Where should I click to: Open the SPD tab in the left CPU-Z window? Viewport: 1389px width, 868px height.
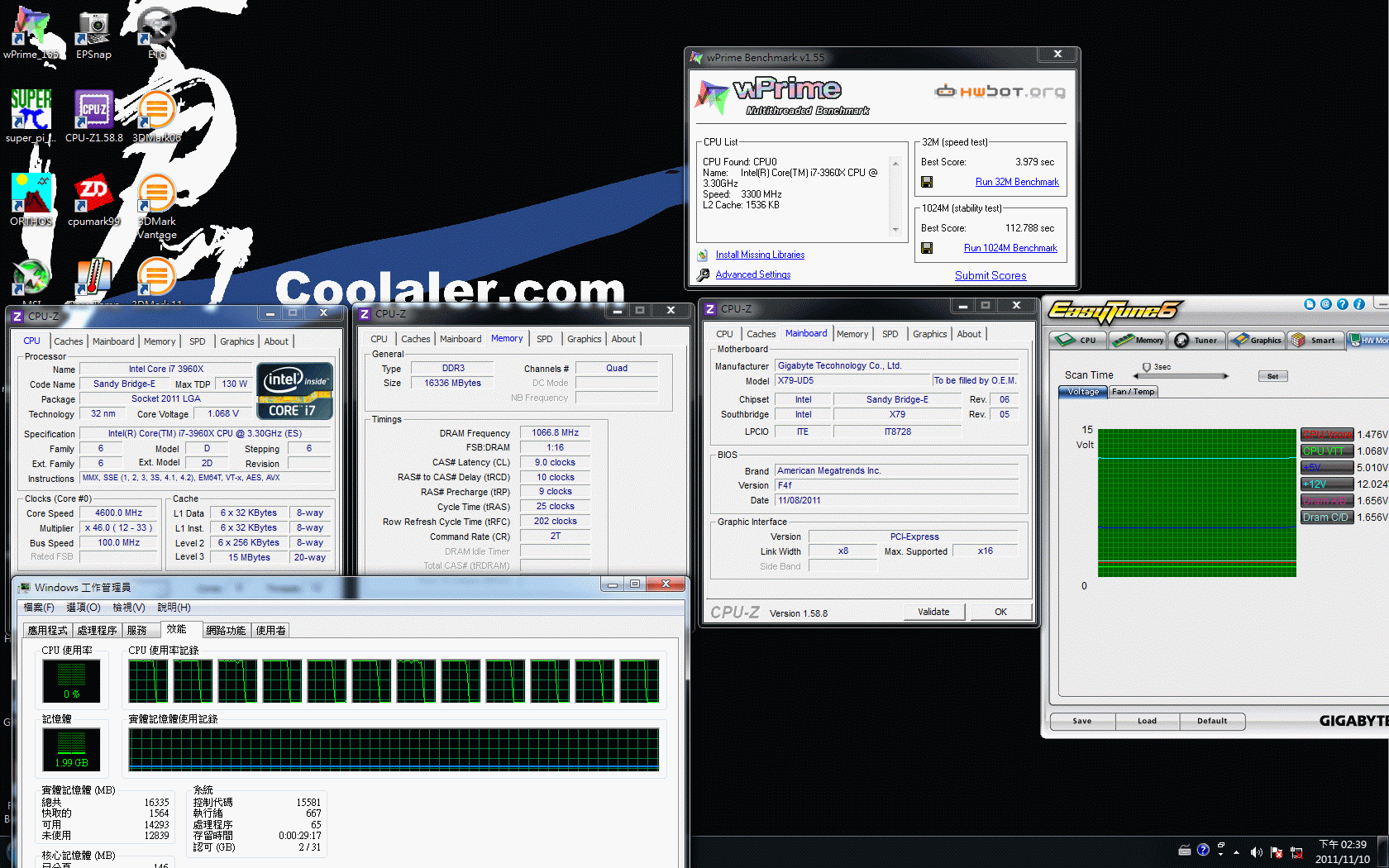coord(197,341)
